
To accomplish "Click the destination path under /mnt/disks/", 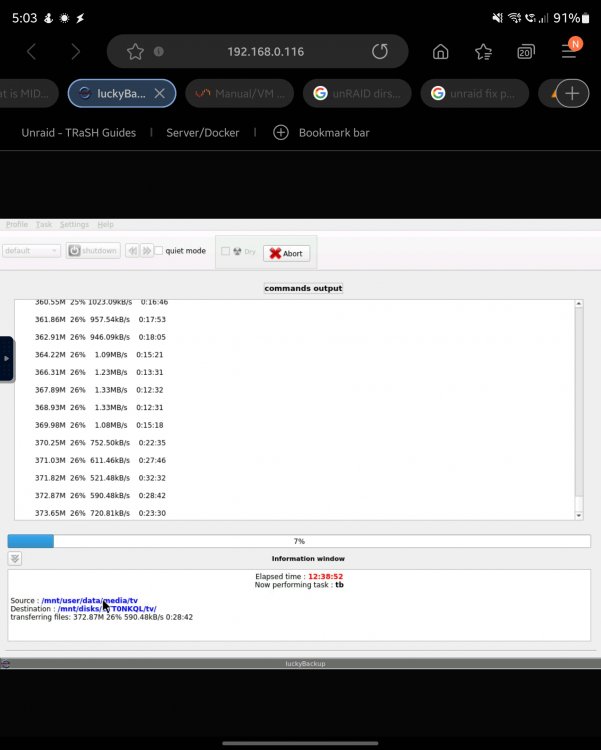I will pos(107,609).
